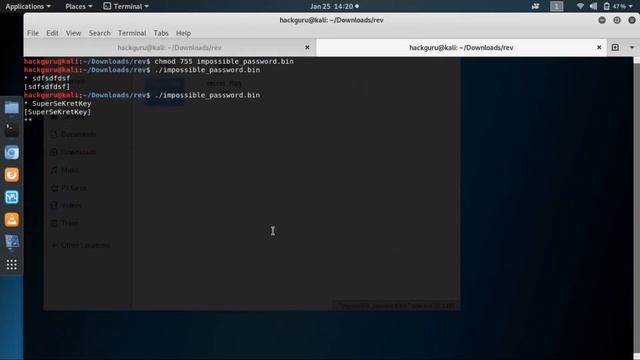
Task: Switch to the first inactive terminal tab
Action: tap(169, 48)
